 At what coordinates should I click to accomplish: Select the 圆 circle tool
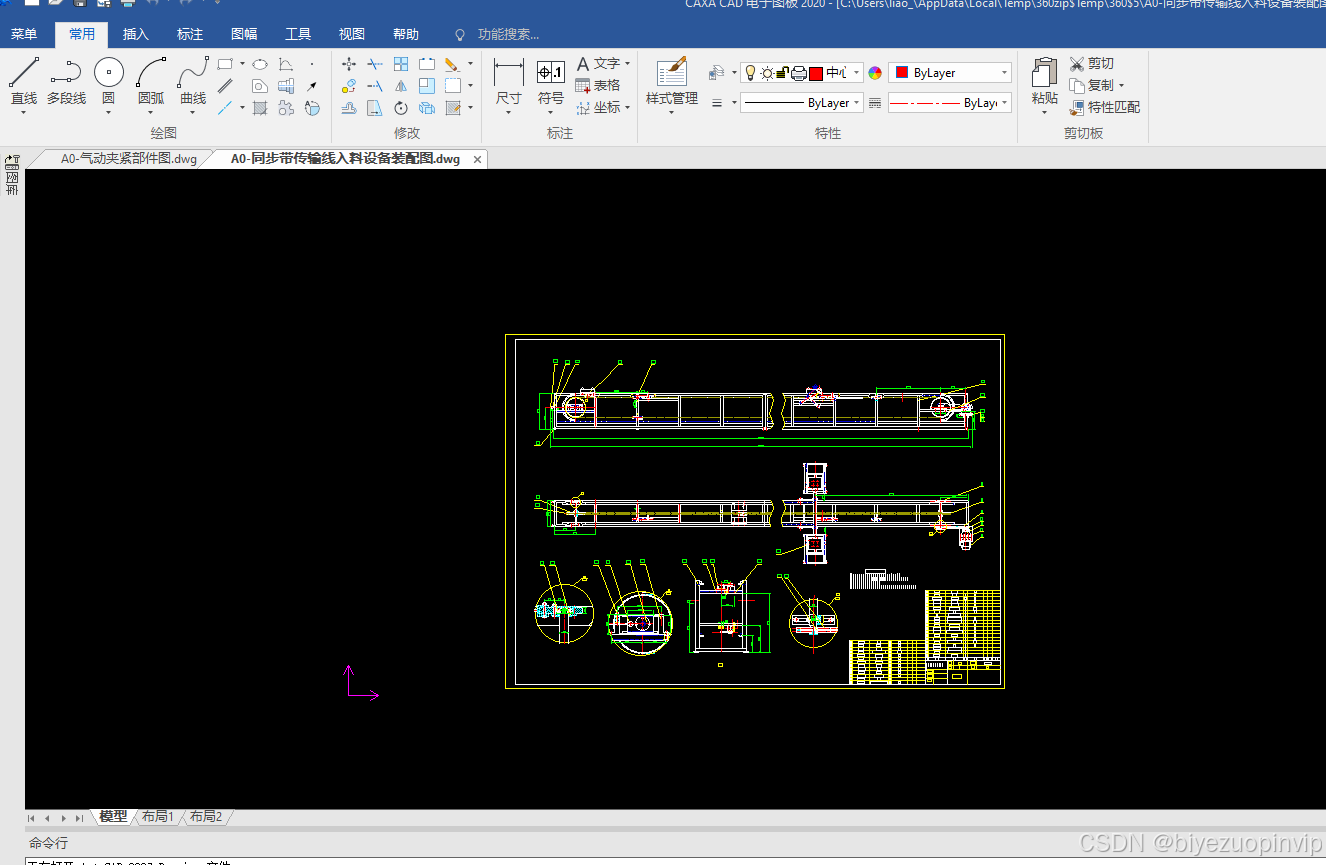point(109,80)
